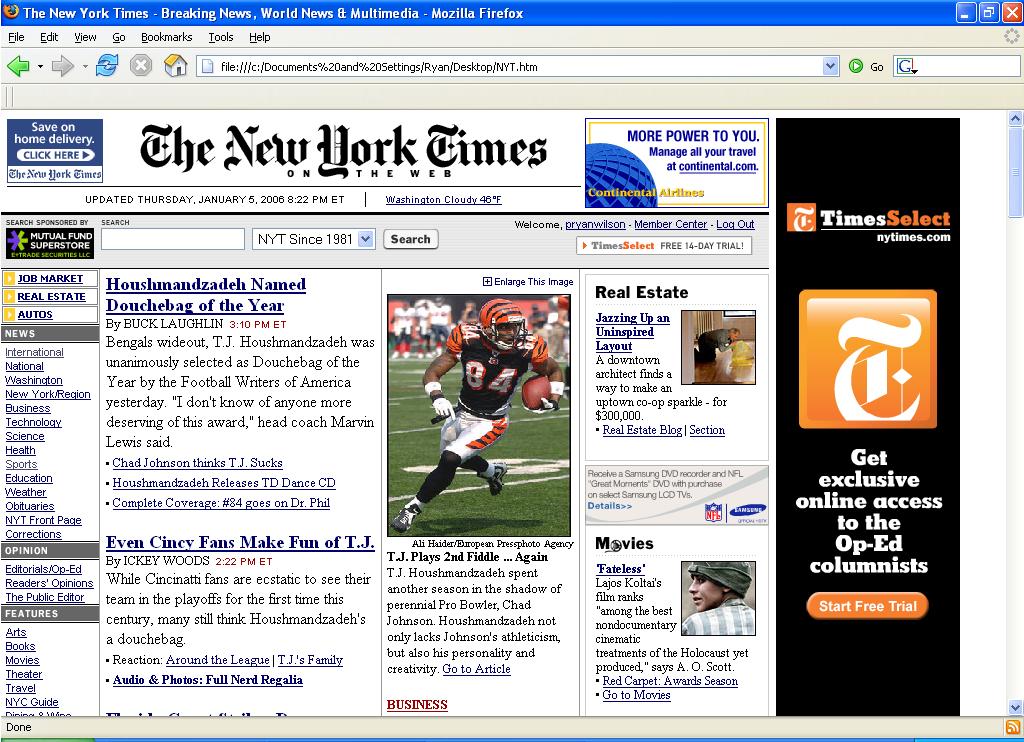Click Red Carpet: Awards Season link
The width and height of the screenshot is (1024, 742).
pos(670,681)
